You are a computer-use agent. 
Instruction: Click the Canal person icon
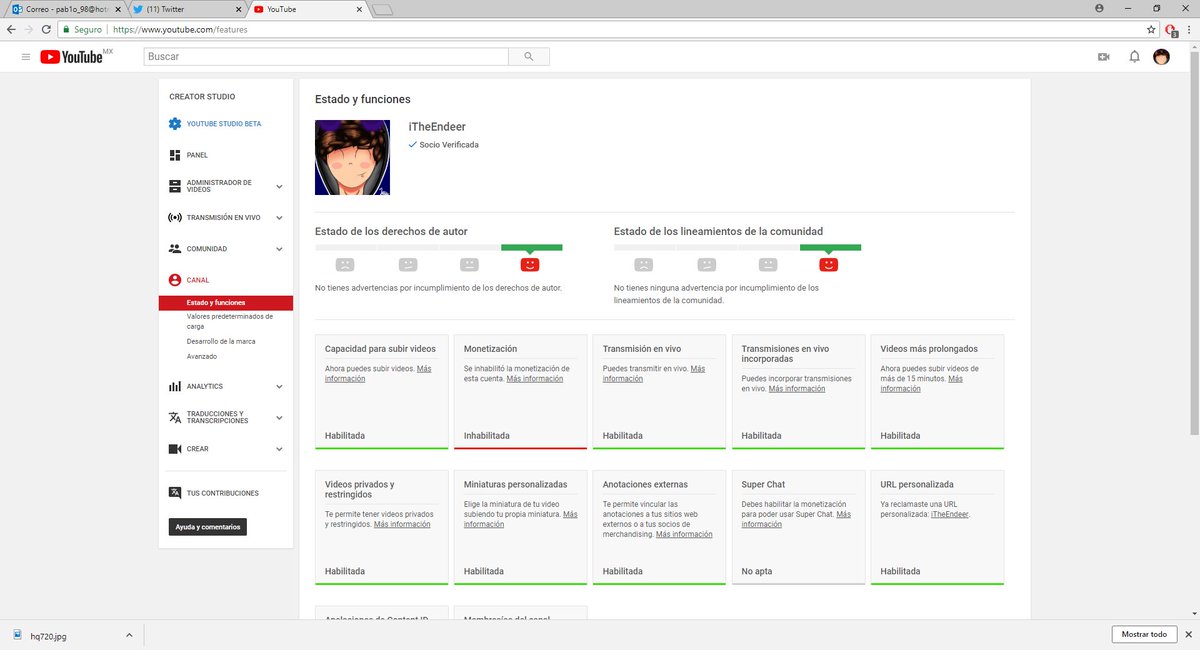[175, 280]
